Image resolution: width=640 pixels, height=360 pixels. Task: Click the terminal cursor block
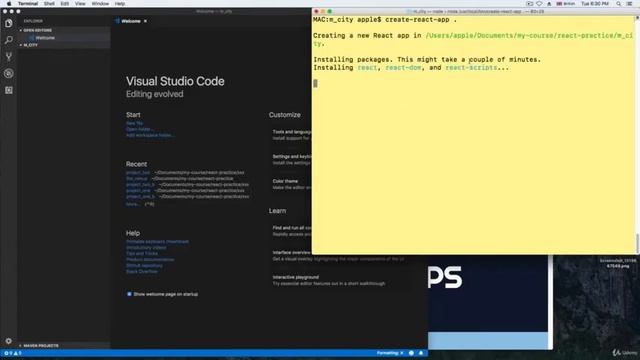coord(315,83)
